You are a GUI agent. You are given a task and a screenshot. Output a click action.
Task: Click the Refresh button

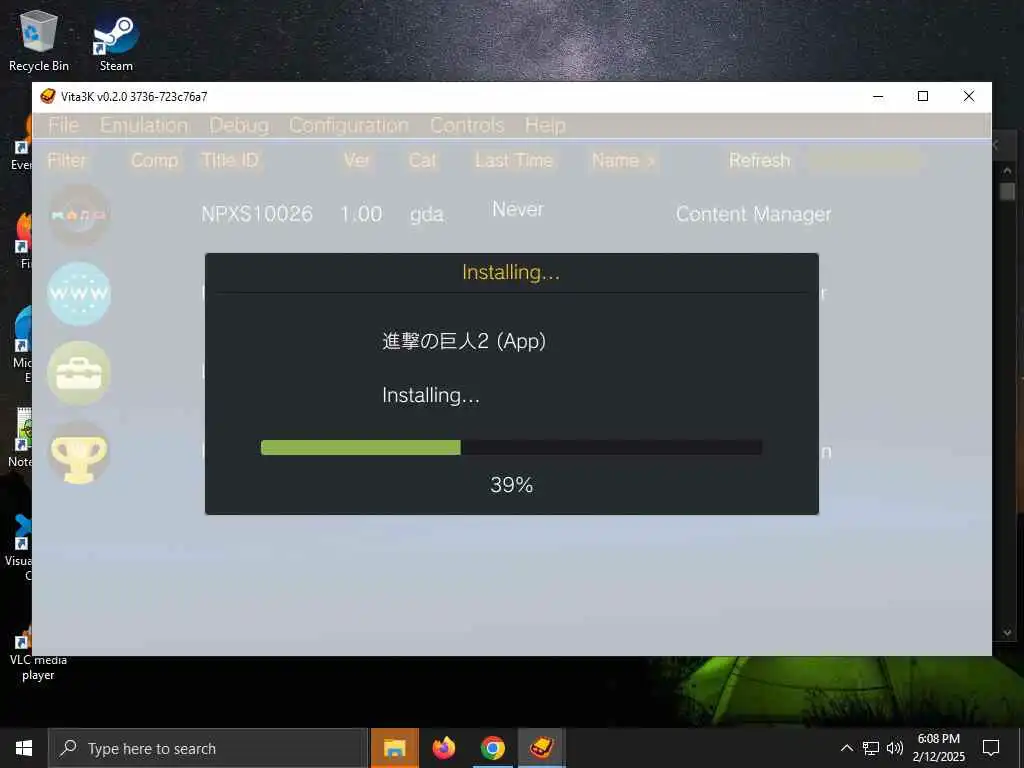tap(760, 161)
